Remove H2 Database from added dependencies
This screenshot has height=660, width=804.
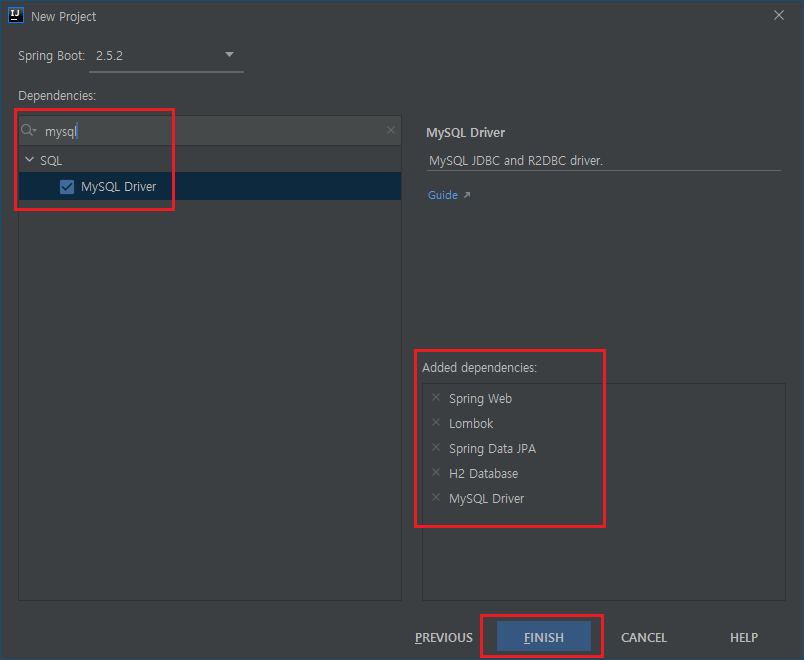coord(436,472)
